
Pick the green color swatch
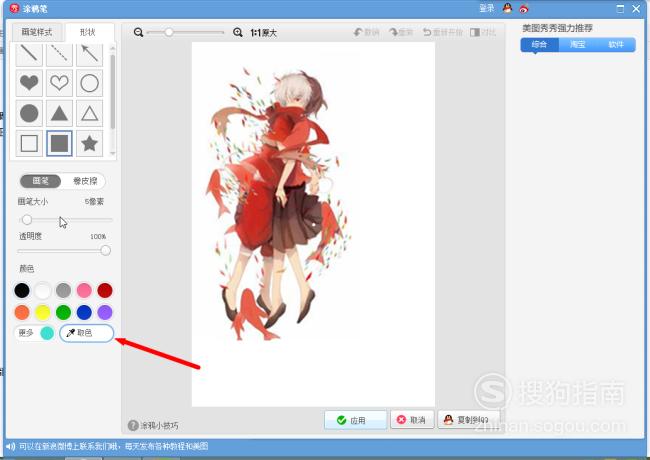click(63, 312)
